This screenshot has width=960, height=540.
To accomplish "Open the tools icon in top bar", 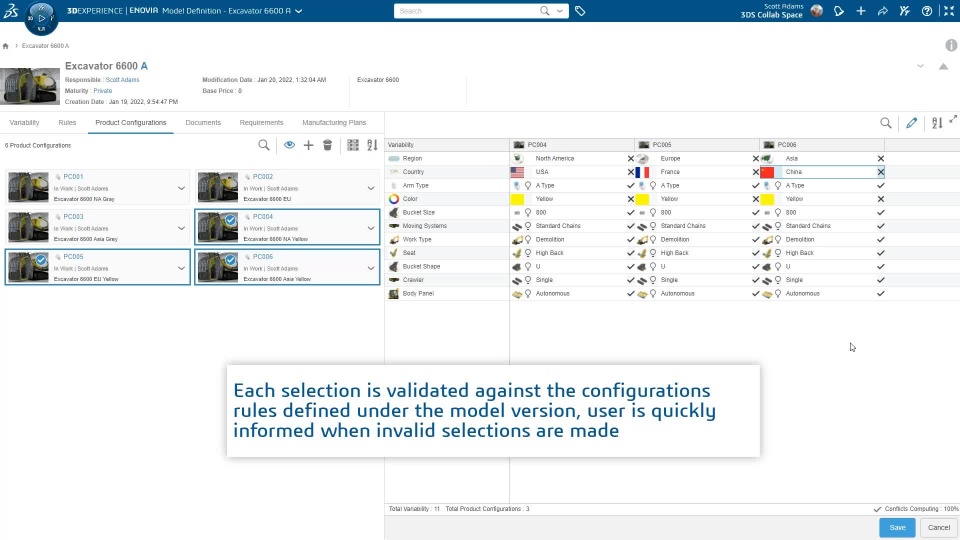I will point(905,11).
